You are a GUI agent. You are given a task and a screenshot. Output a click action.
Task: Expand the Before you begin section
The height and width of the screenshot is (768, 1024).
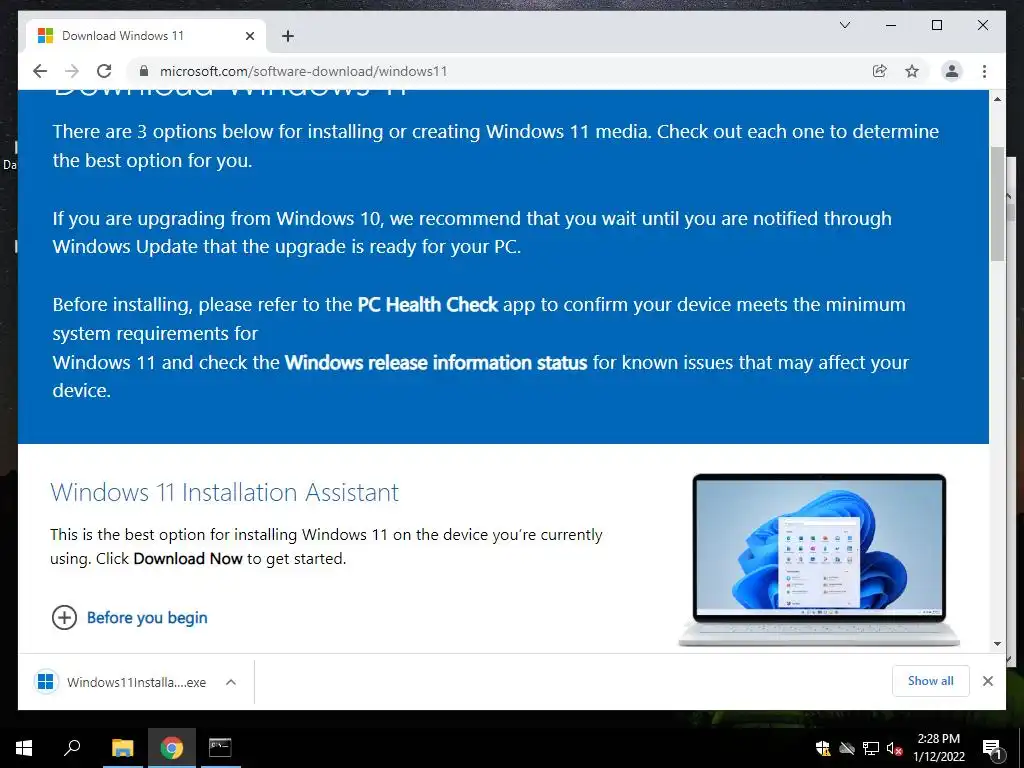(129, 618)
